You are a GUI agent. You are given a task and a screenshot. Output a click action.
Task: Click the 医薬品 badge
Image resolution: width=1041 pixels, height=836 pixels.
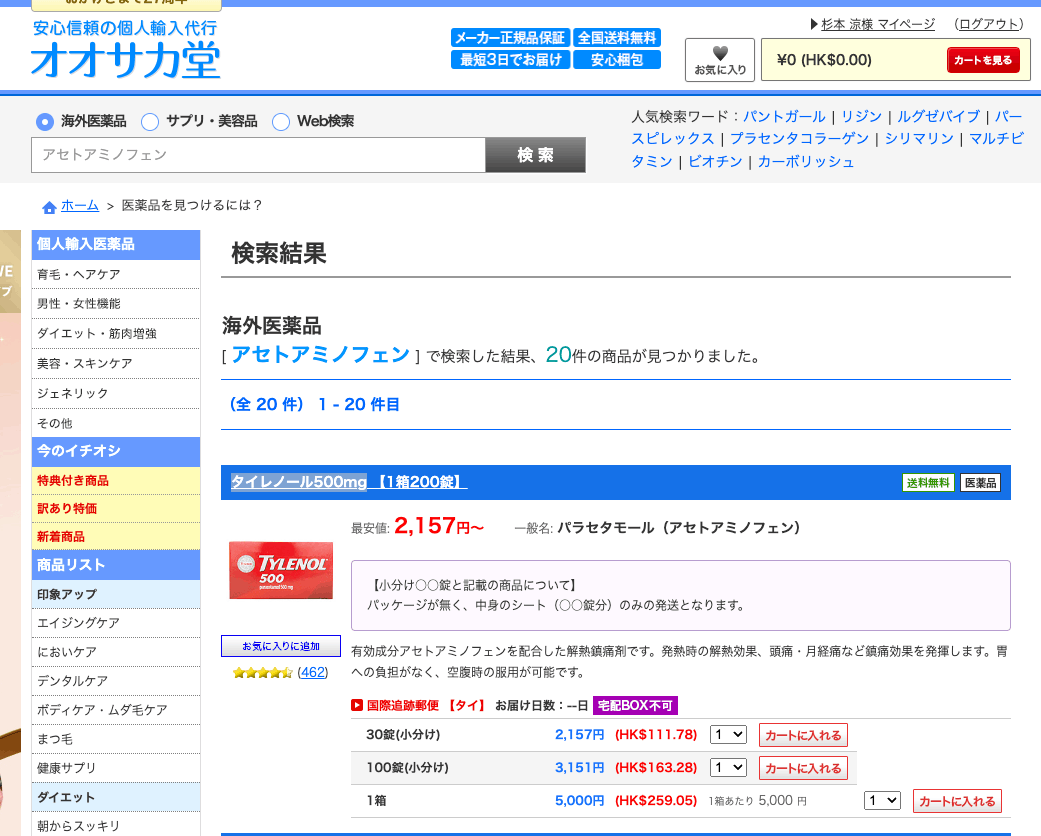coord(981,483)
